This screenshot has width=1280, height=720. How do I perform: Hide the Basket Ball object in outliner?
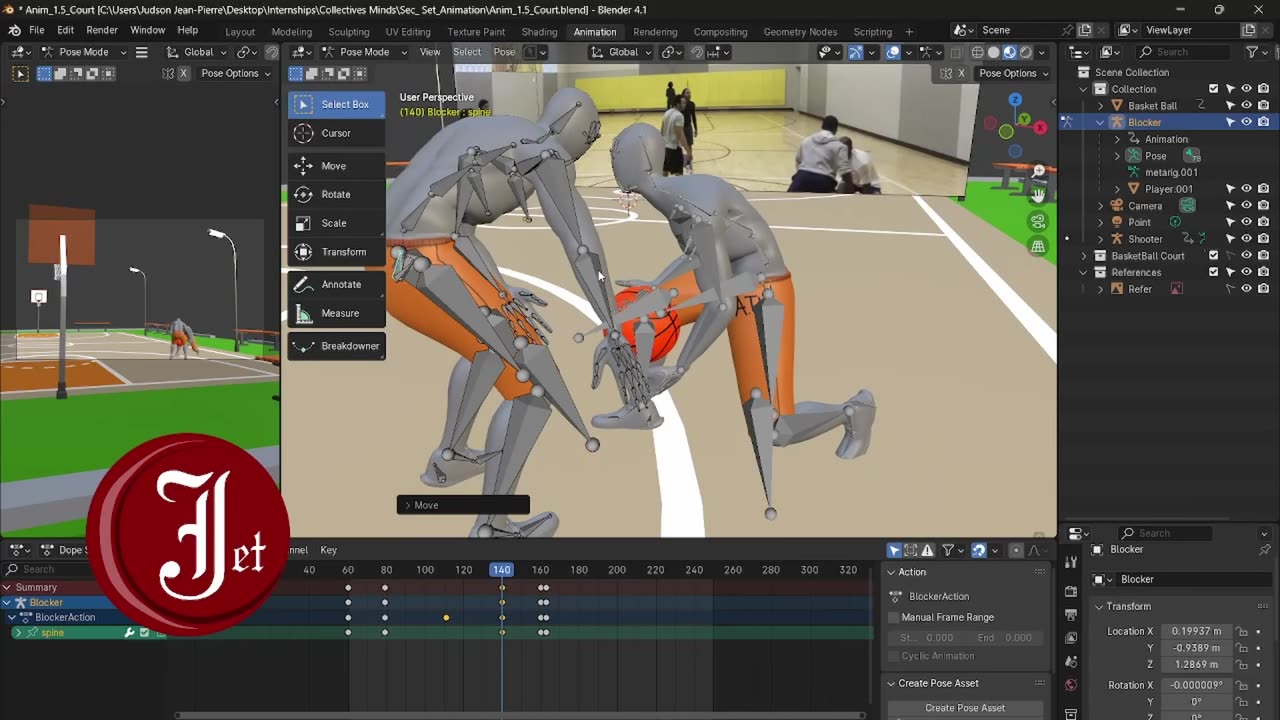(1246, 105)
